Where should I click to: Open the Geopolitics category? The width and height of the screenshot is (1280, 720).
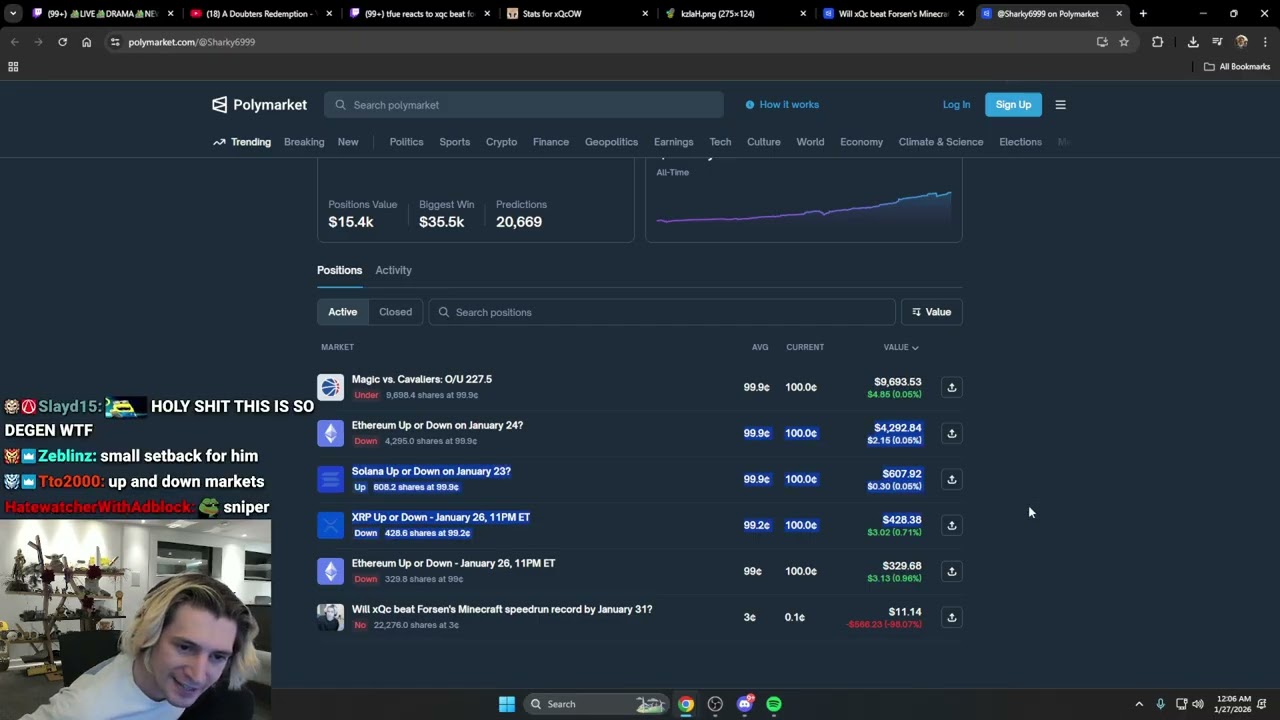[611, 142]
